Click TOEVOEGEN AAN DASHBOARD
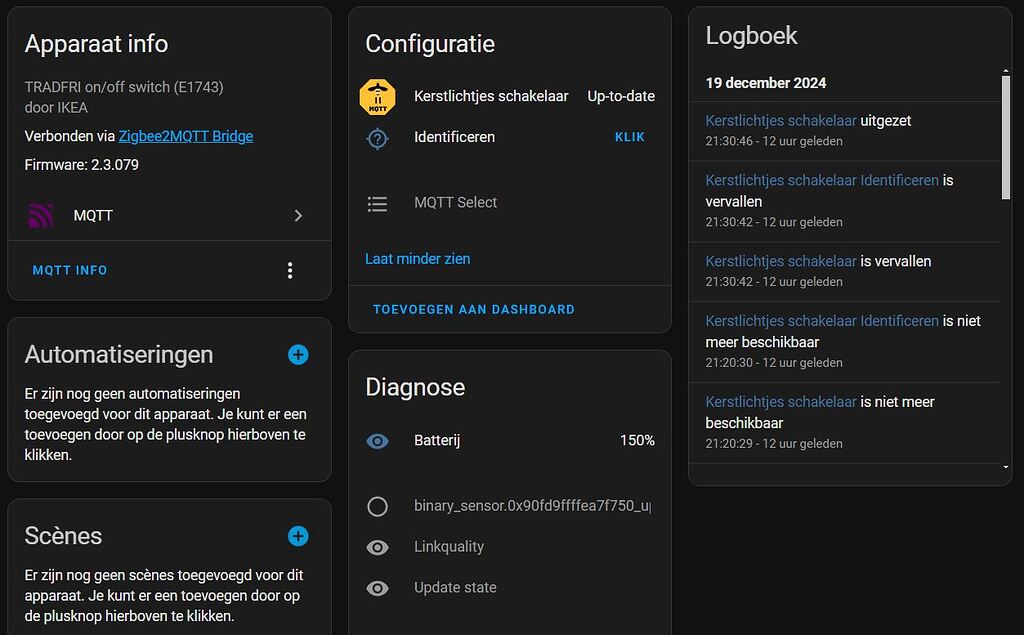Screen dimensions: 1024x635 click(471, 309)
